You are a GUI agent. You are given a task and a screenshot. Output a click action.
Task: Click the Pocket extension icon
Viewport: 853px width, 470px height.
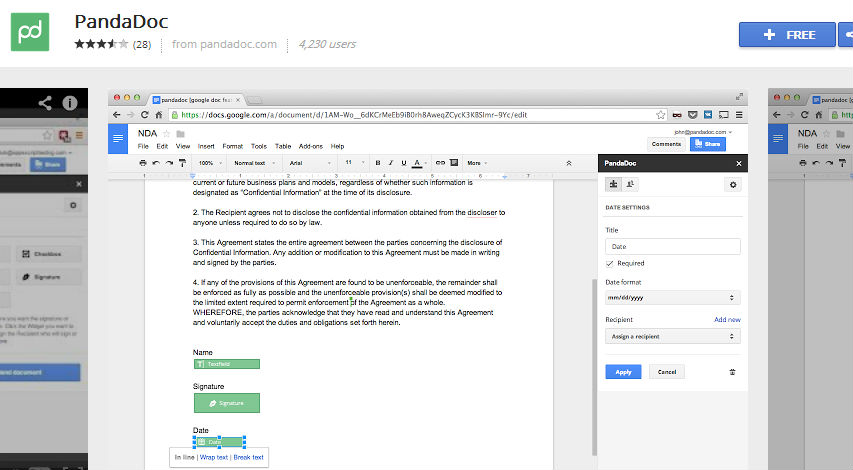click(x=693, y=115)
